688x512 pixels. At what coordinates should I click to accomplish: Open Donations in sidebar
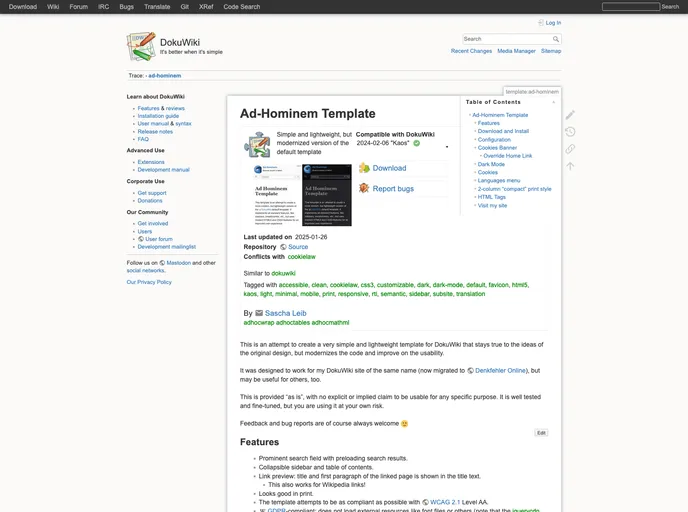click(150, 201)
